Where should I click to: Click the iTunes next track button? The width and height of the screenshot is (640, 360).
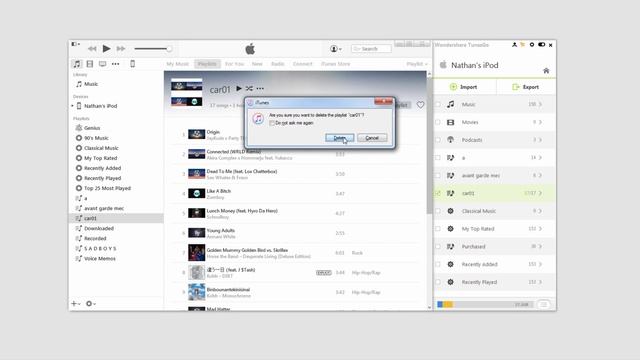pyautogui.click(x=121, y=49)
